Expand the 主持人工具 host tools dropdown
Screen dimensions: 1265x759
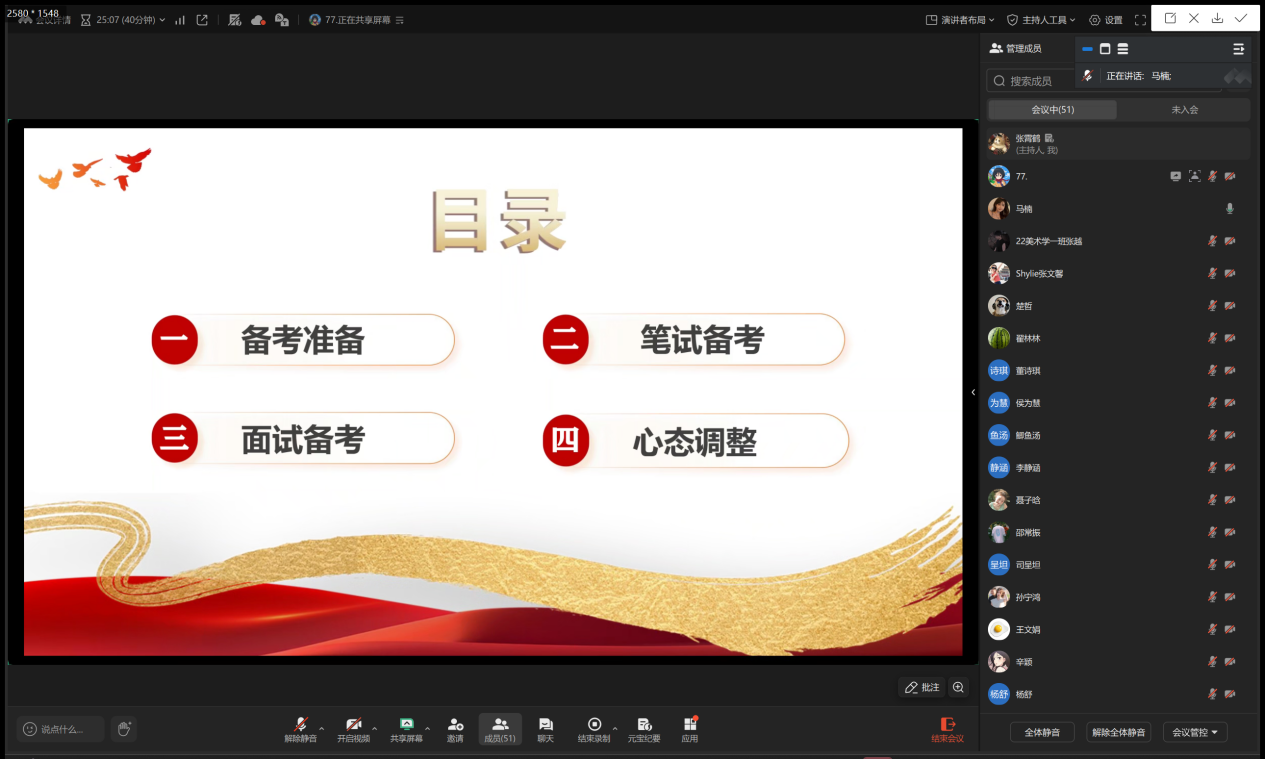point(1041,20)
